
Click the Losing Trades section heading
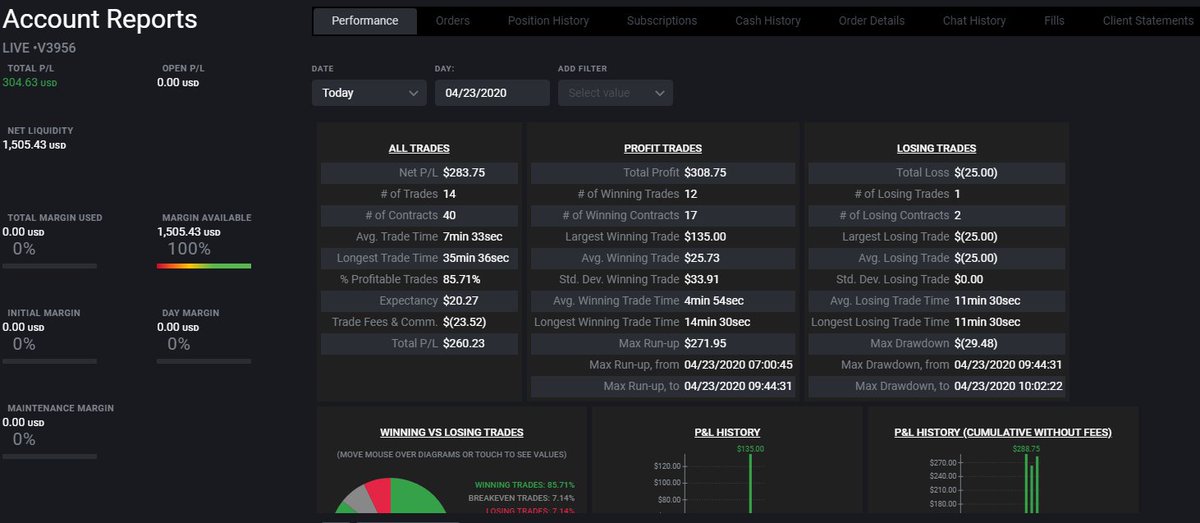(x=937, y=148)
